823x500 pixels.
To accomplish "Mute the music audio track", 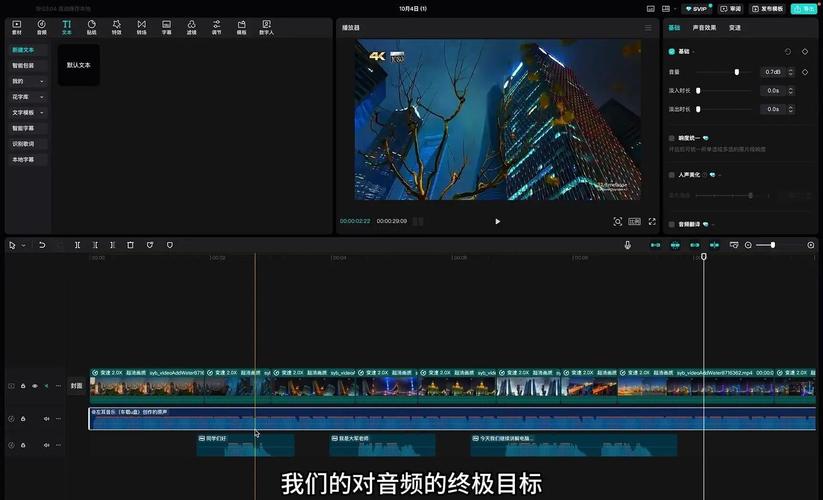I will pyautogui.click(x=46, y=419).
